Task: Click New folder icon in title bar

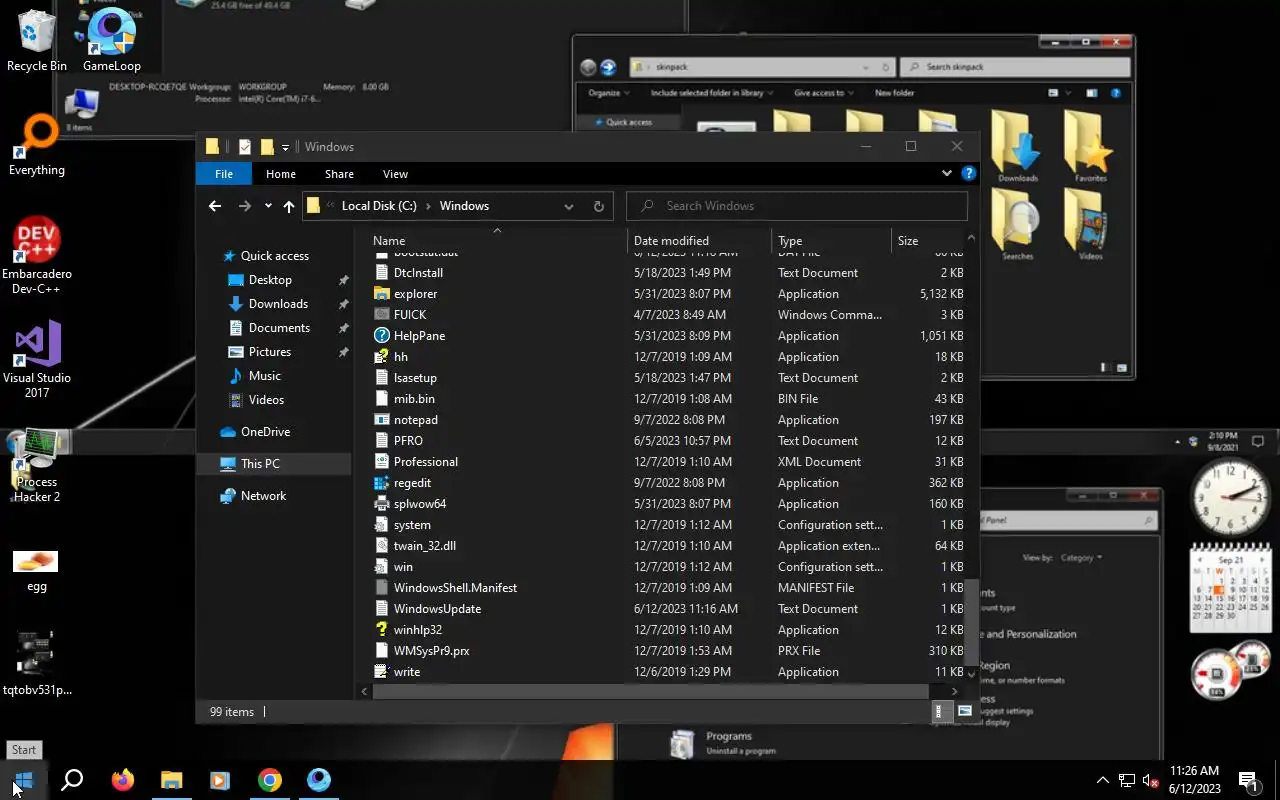Action: click(x=267, y=147)
